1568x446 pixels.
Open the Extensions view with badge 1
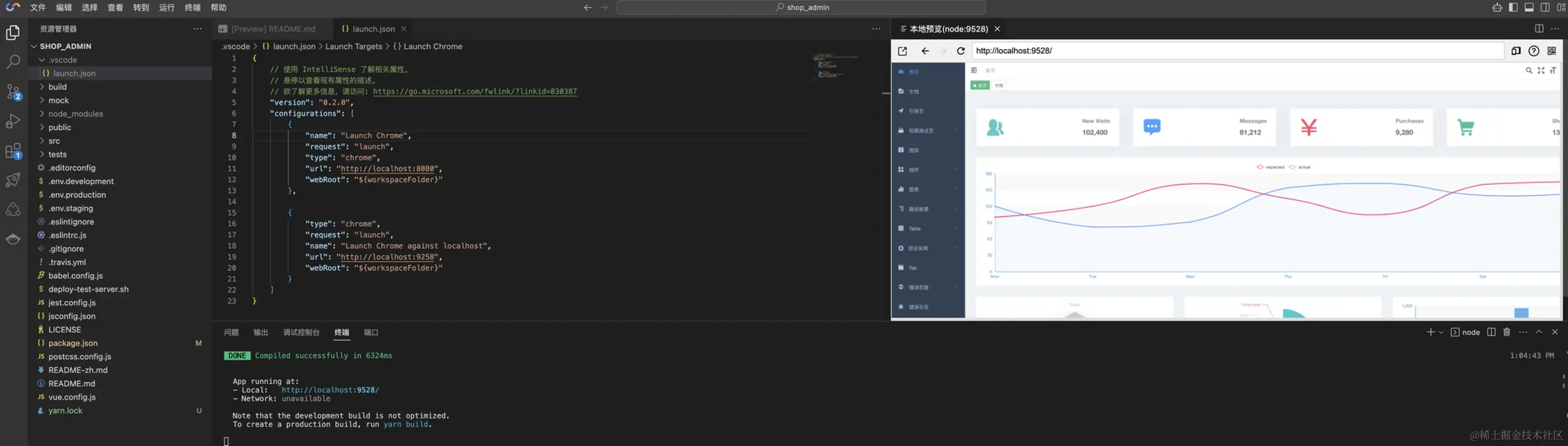coord(13,151)
